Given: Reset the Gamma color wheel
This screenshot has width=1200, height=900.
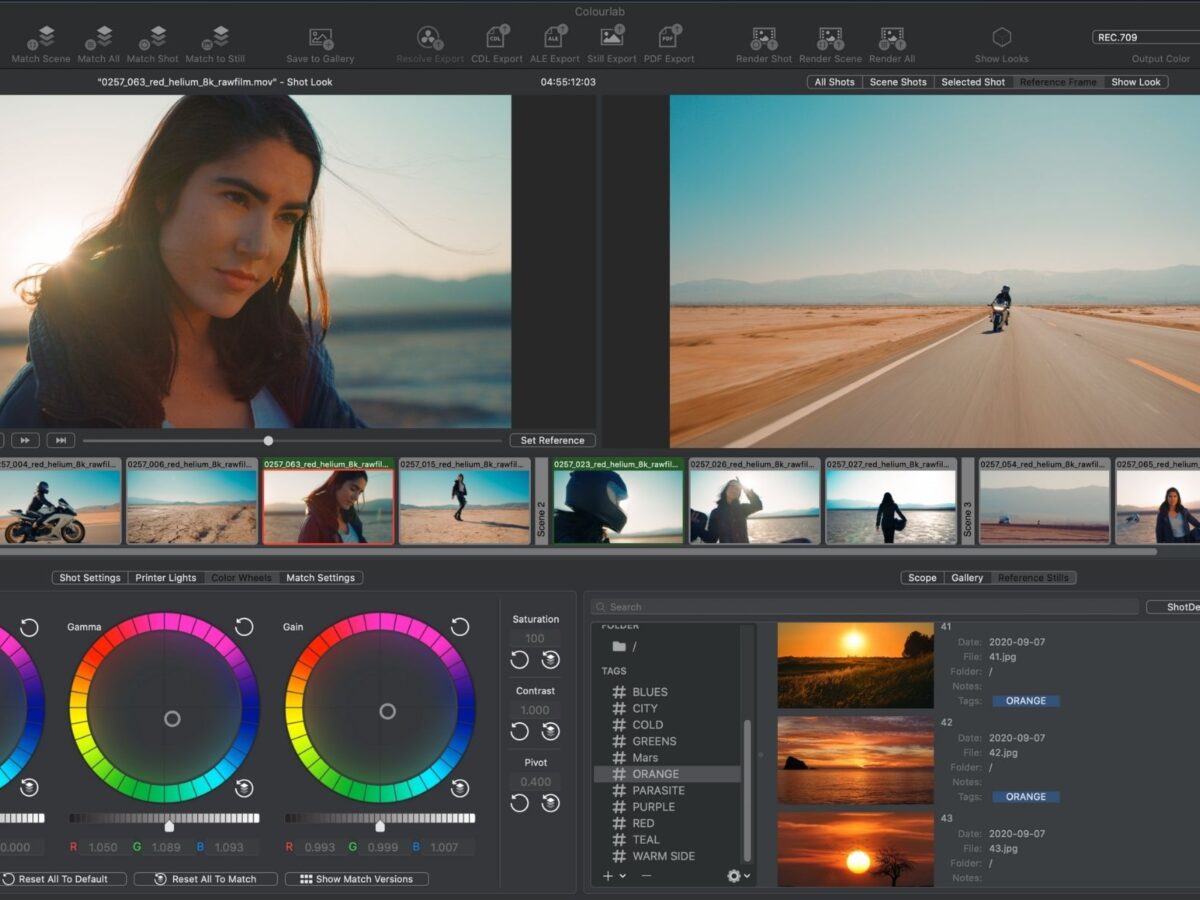Looking at the screenshot, I should pos(244,627).
